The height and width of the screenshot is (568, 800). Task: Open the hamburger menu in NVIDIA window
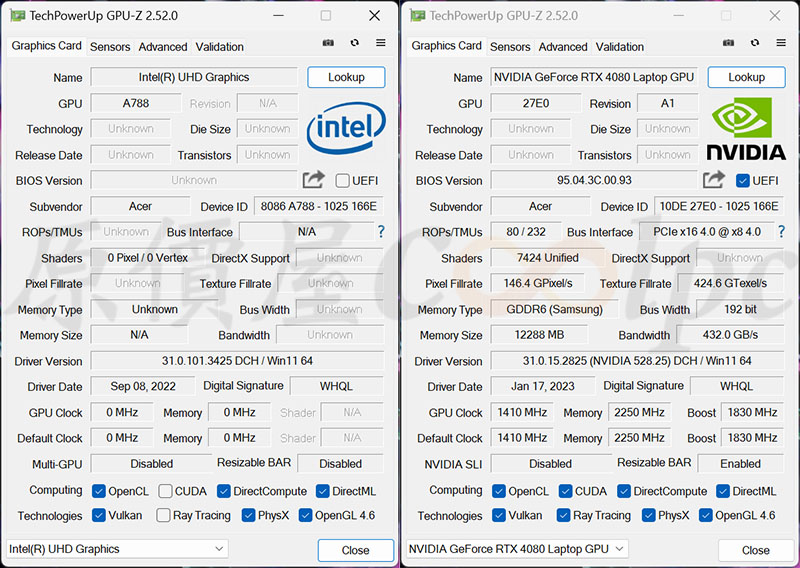pyautogui.click(x=780, y=45)
